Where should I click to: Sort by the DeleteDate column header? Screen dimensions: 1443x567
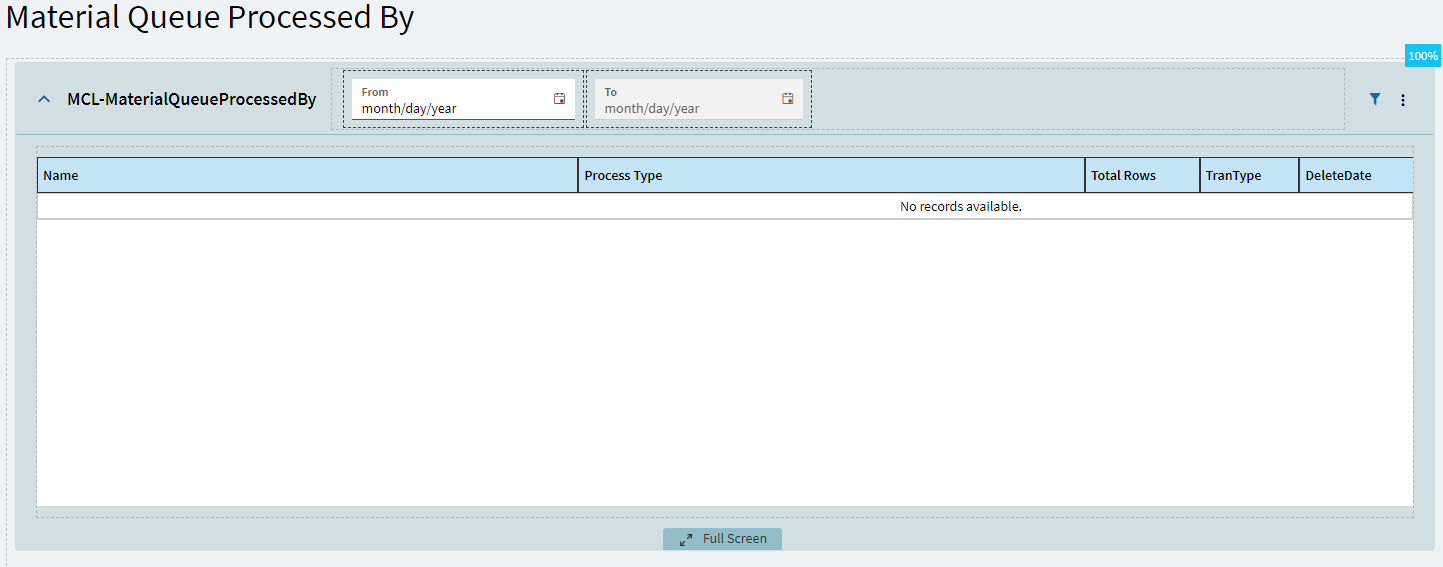1356,175
